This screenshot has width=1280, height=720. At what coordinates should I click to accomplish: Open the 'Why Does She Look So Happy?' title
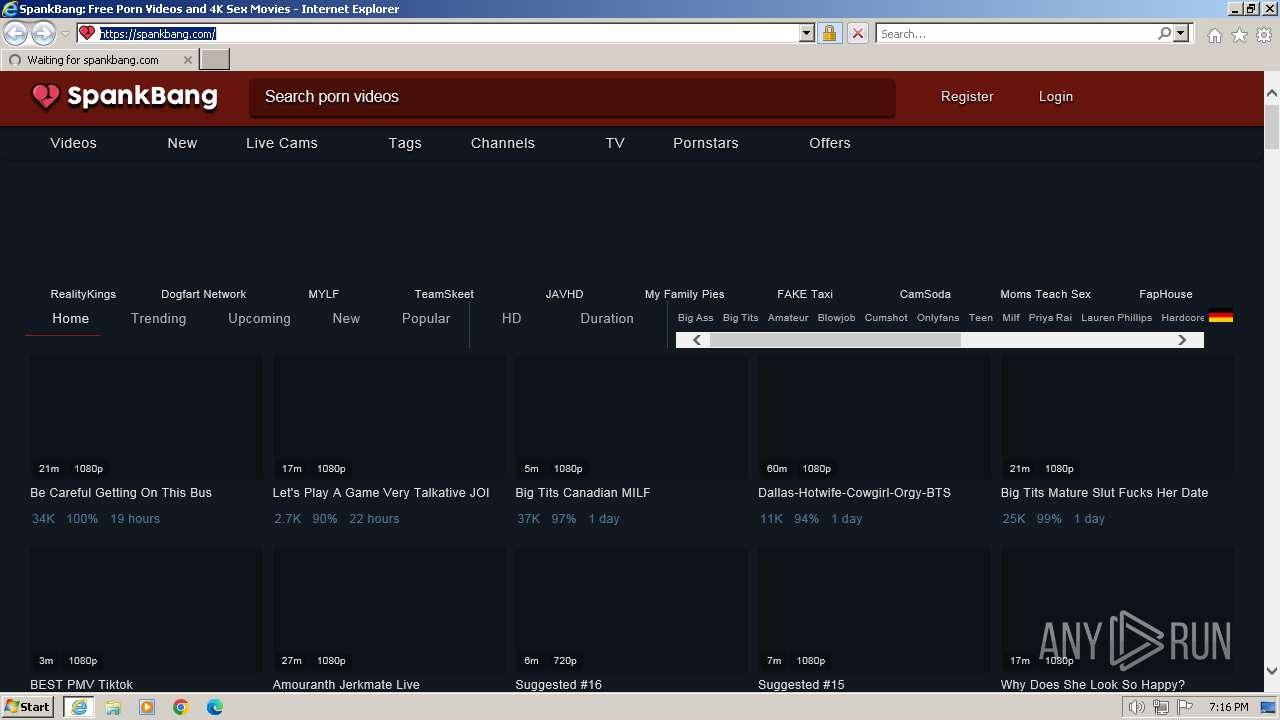pyautogui.click(x=1093, y=685)
